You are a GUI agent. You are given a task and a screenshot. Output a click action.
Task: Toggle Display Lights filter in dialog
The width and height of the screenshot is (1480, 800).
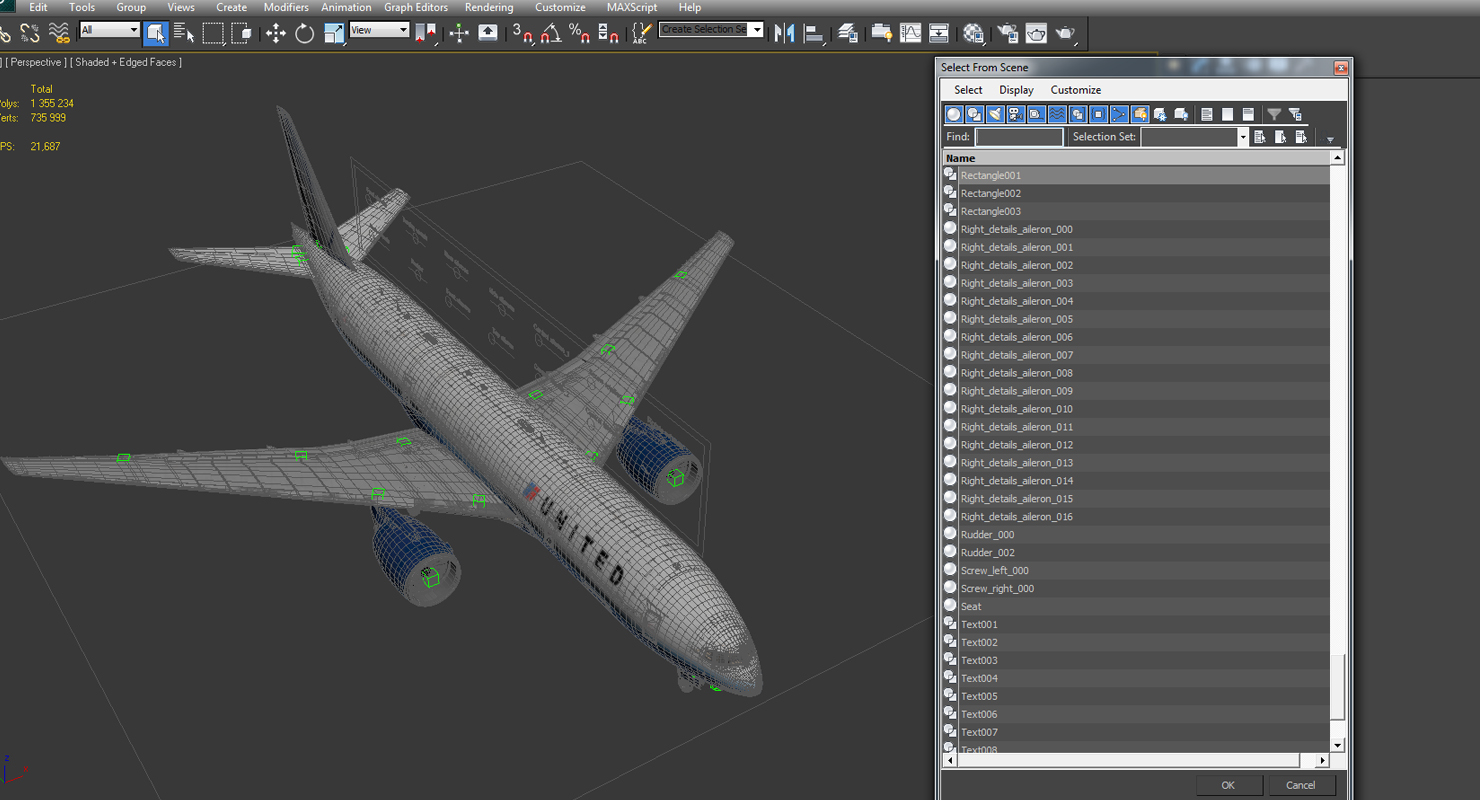pyautogui.click(x=995, y=114)
